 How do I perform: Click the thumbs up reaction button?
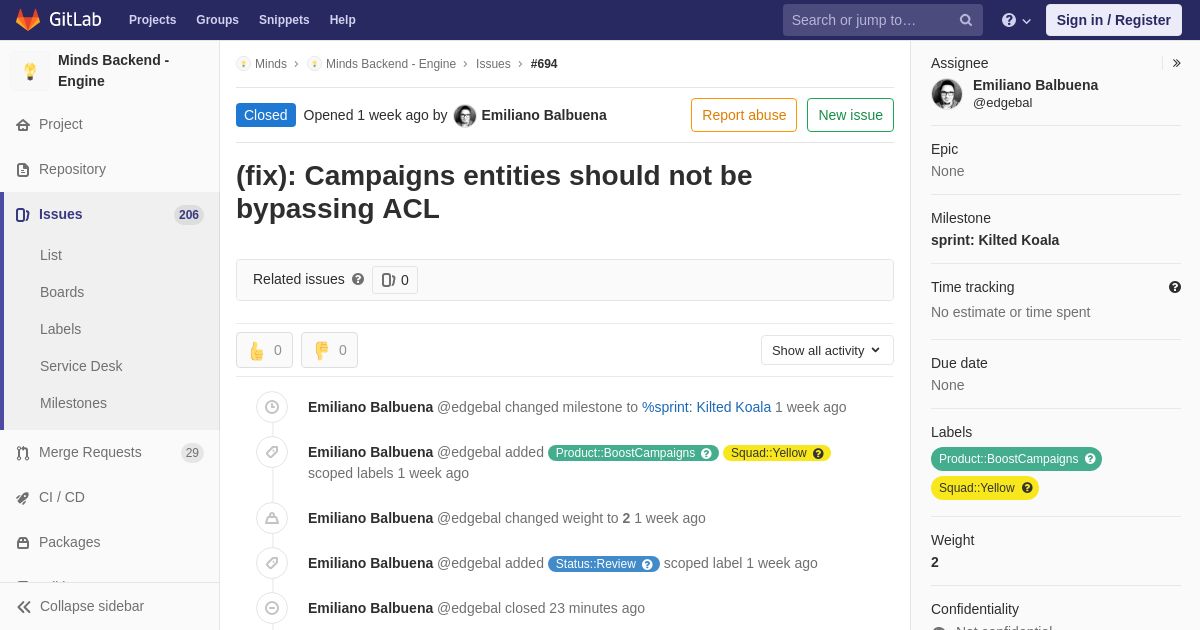[x=264, y=350]
